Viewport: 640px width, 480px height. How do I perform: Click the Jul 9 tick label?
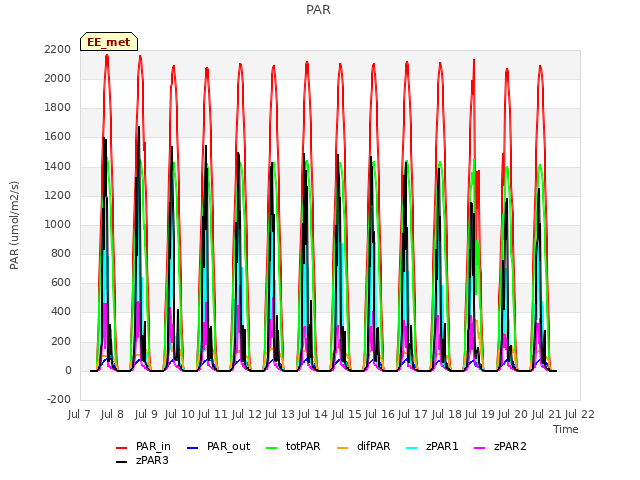[146, 415]
